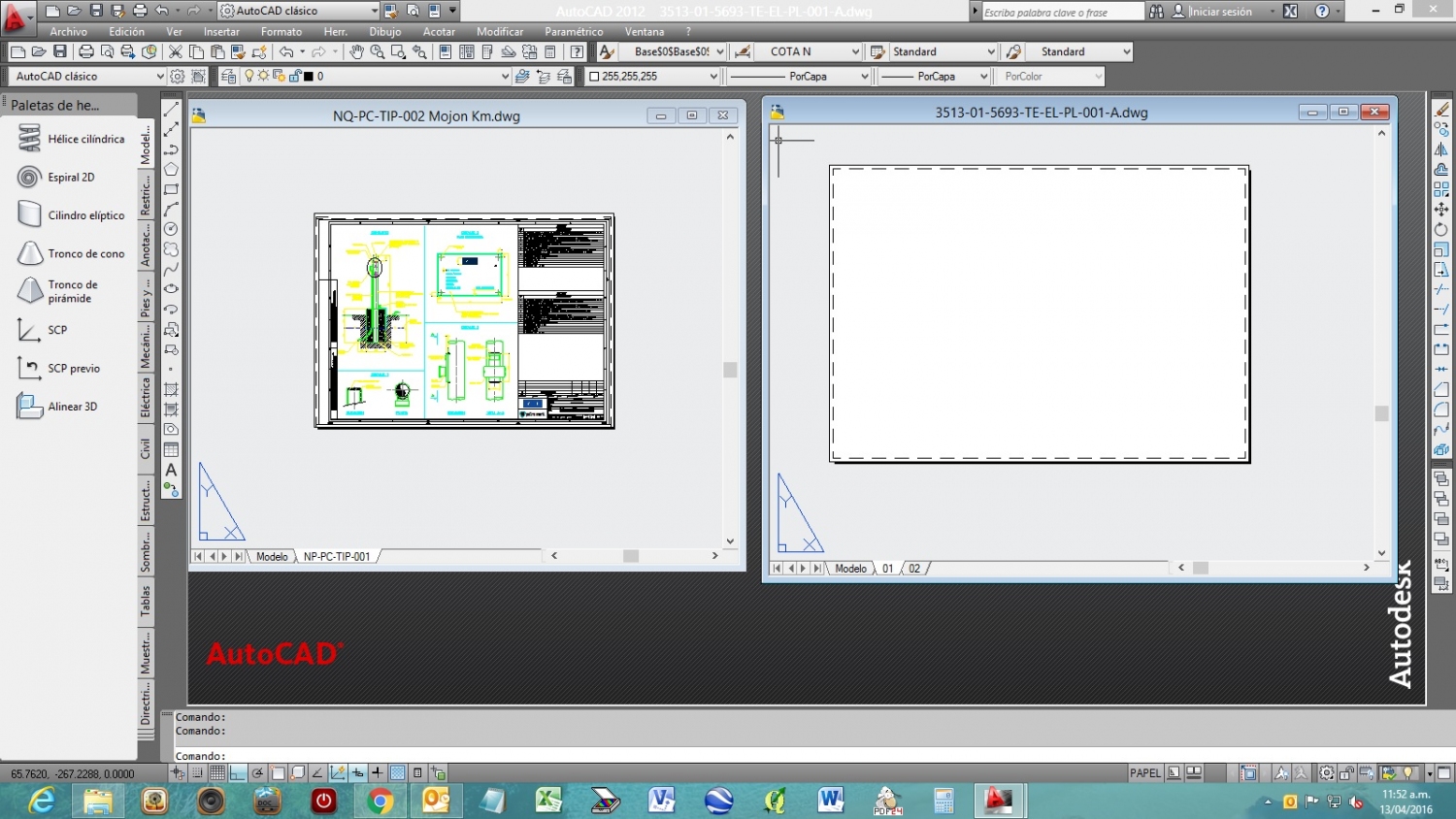
Task: Select the Line draw tool
Action: coord(171,109)
